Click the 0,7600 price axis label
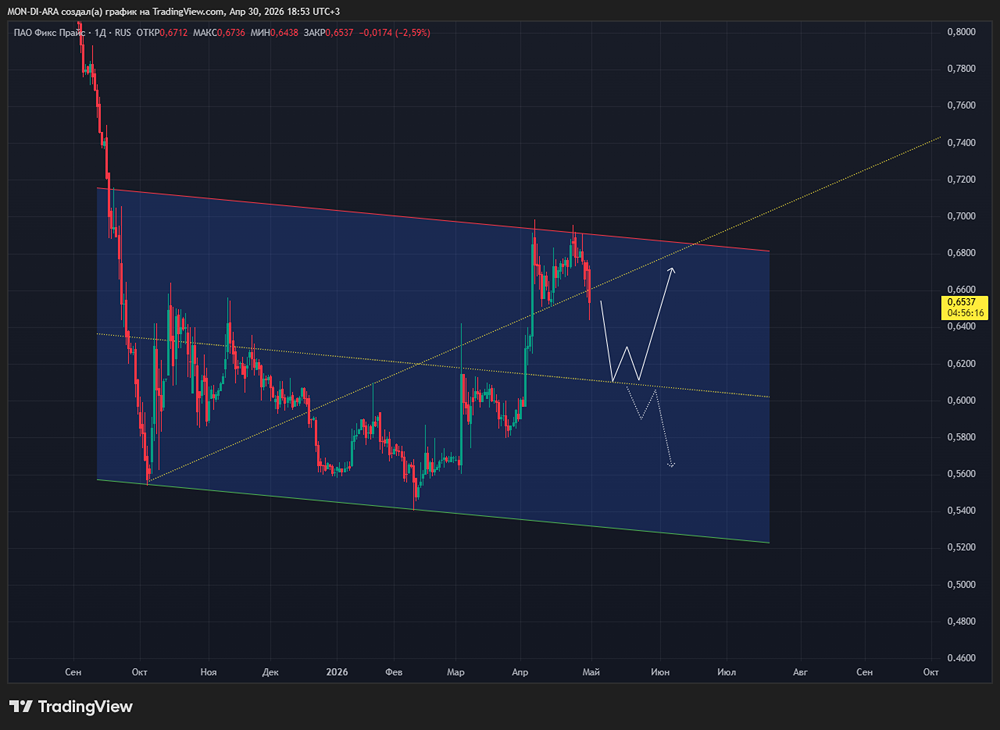1000x730 pixels. [961, 105]
